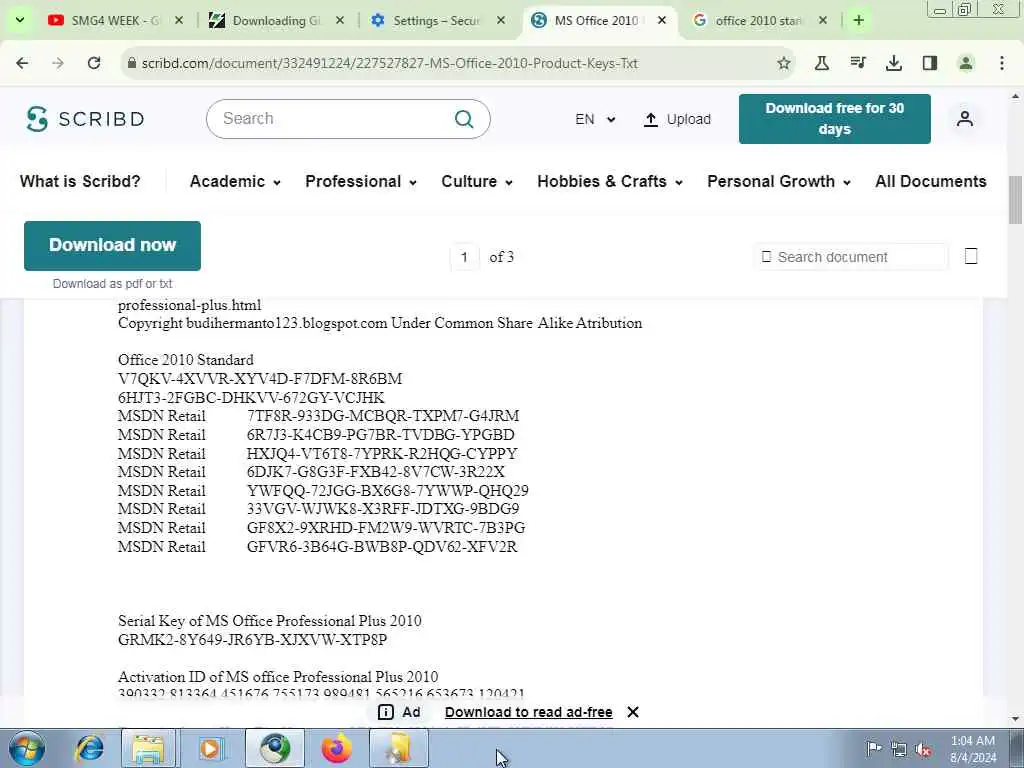The height and width of the screenshot is (768, 1024).
Task: Open the clock showing 1:04 AM
Action: [973, 749]
